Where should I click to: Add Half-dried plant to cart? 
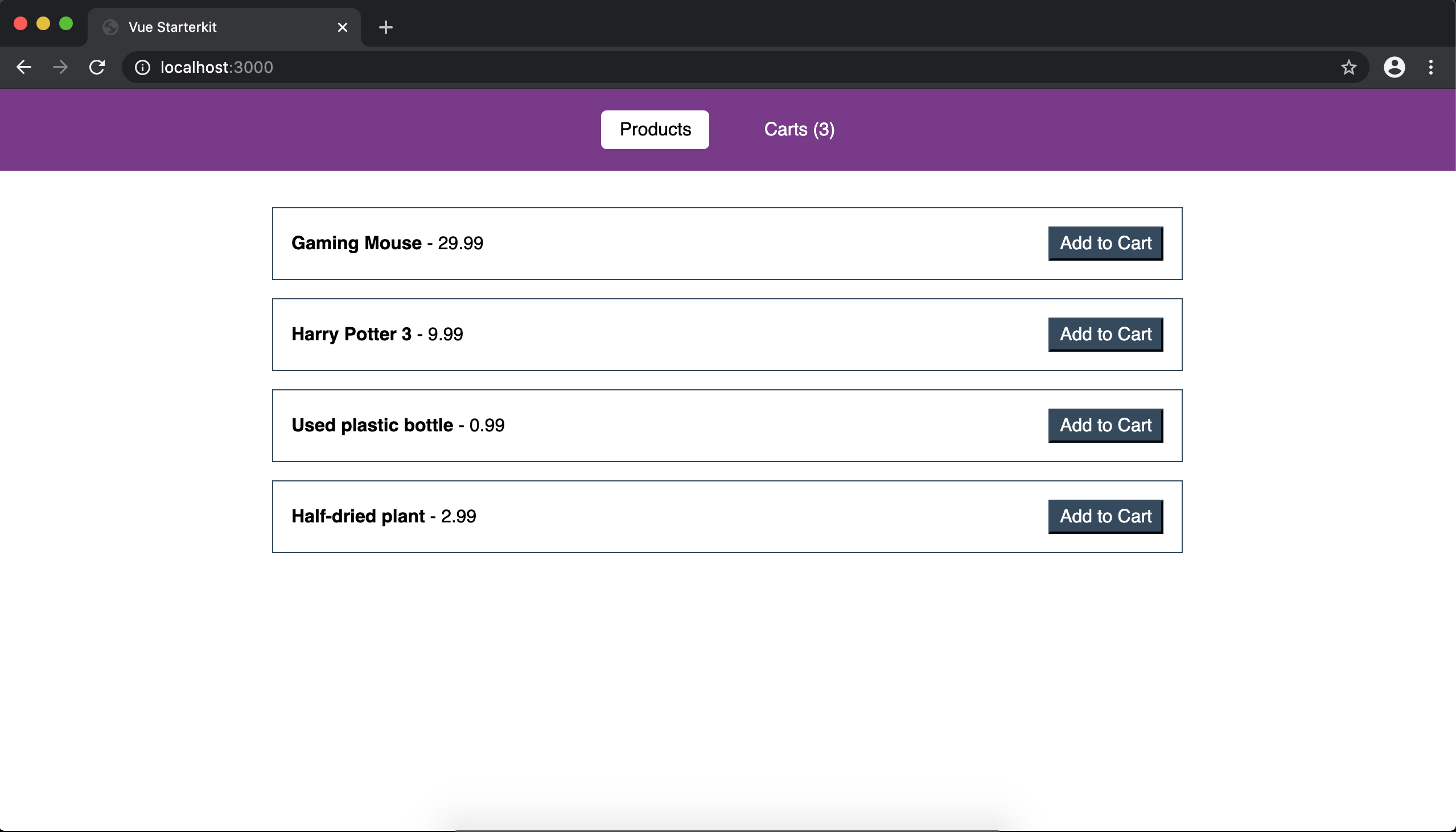tap(1105, 517)
